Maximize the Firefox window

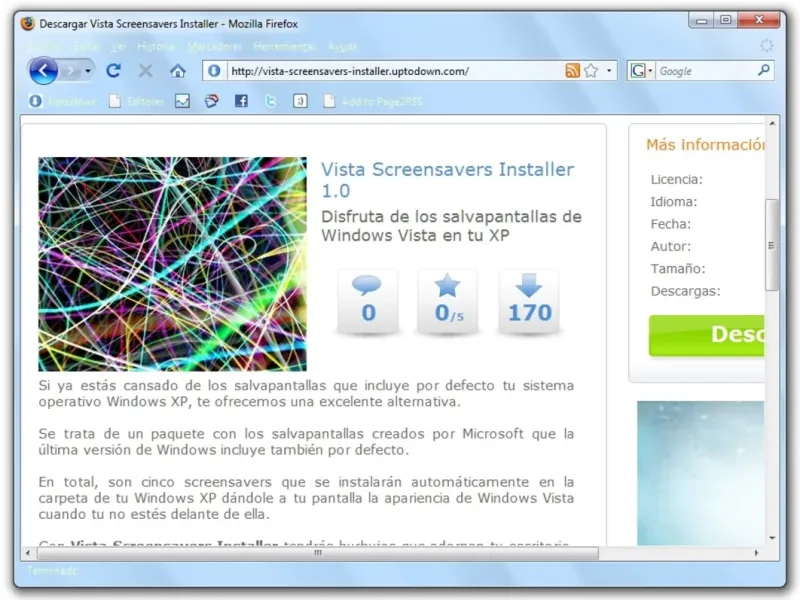click(x=726, y=20)
